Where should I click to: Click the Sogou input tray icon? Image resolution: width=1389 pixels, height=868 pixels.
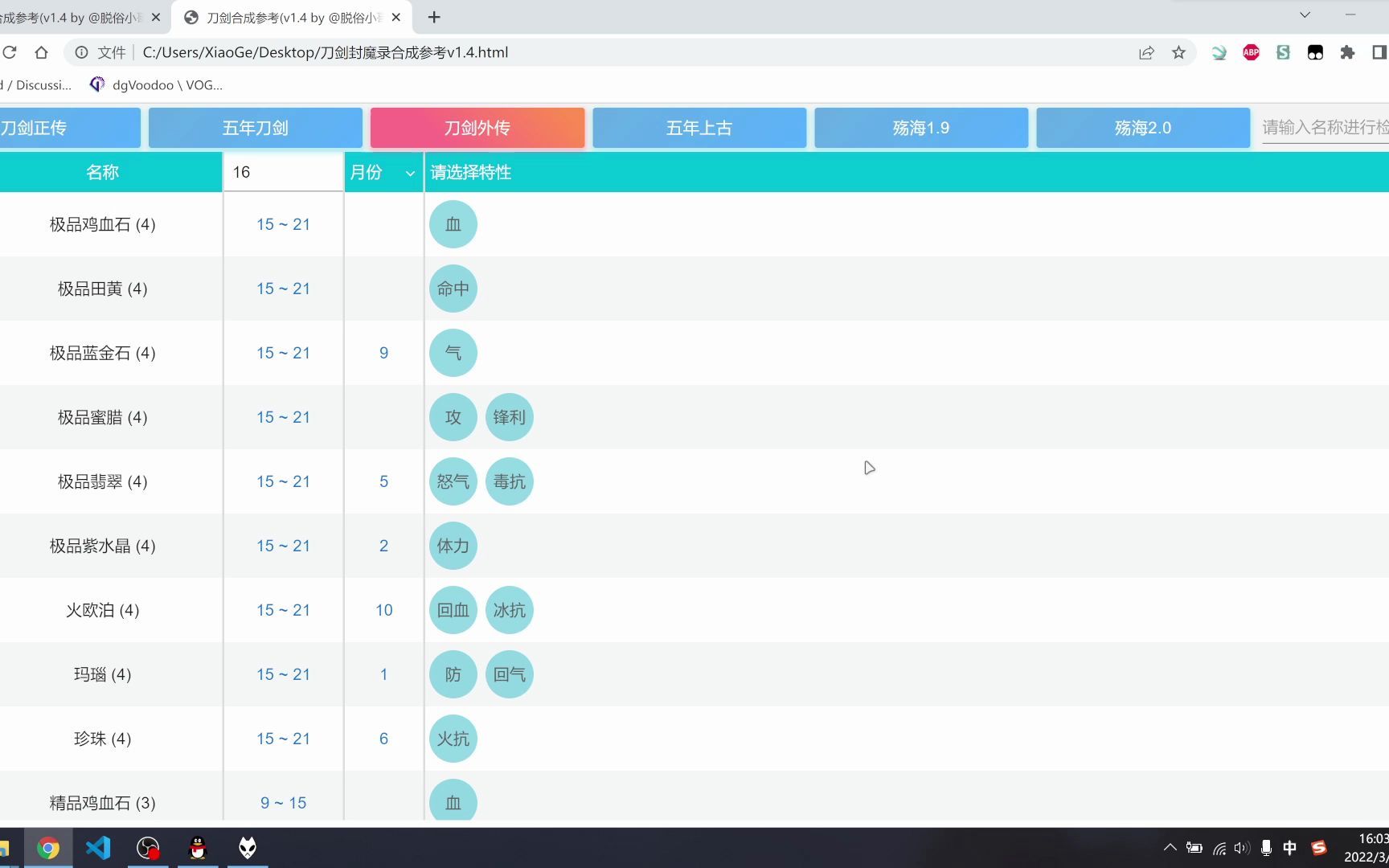pos(1318,848)
